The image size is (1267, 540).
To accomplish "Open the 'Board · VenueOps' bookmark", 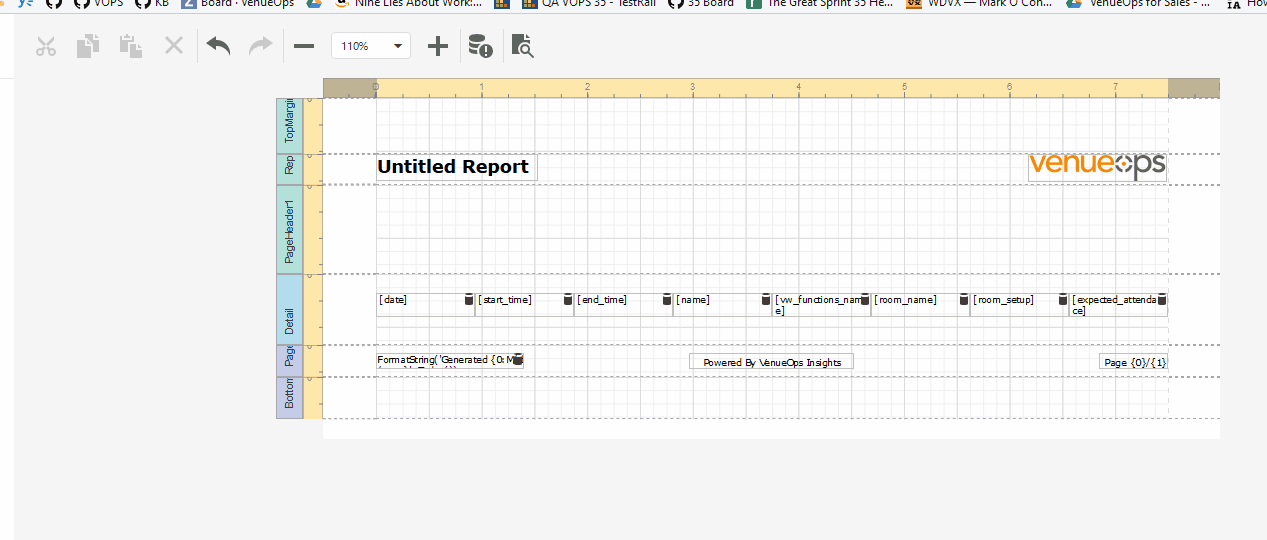I will [x=238, y=4].
